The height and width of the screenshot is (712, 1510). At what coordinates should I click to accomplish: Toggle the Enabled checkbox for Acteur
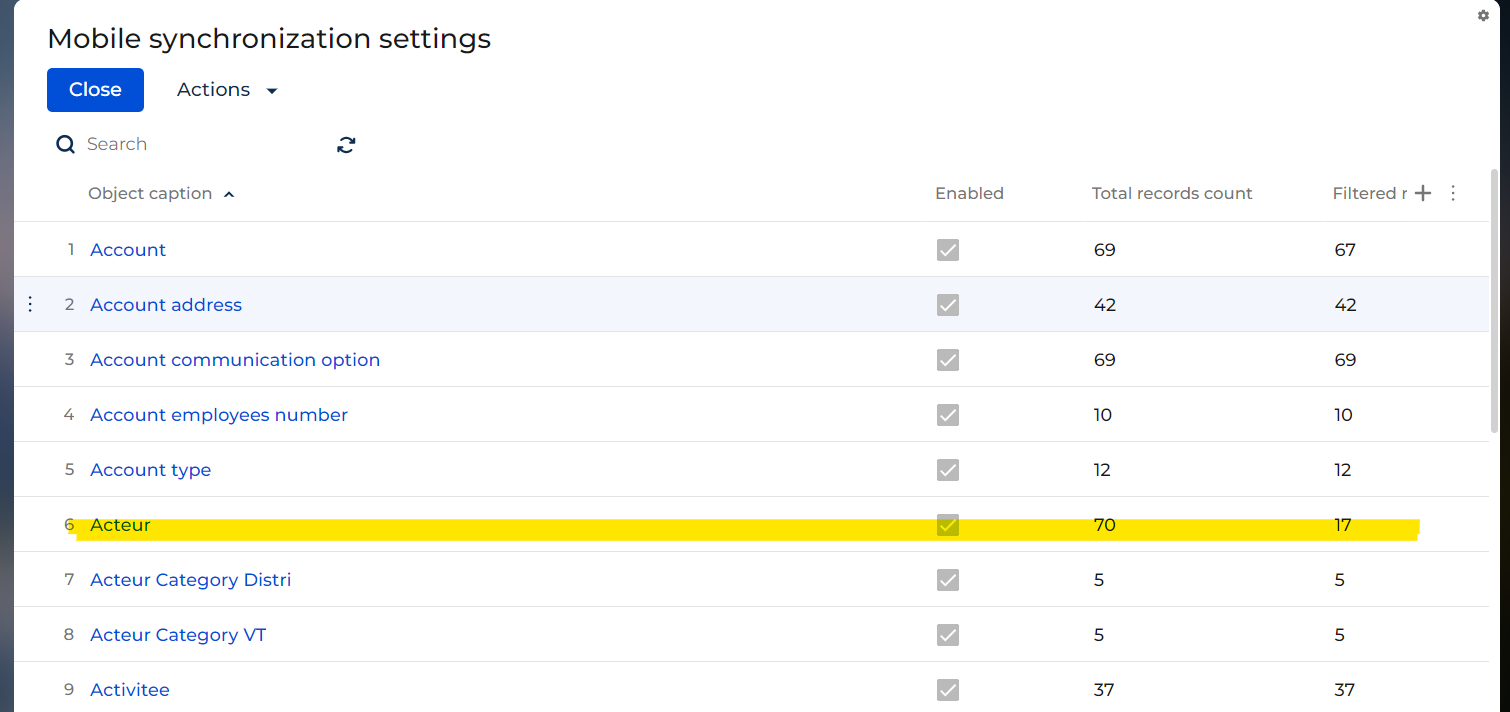click(947, 524)
